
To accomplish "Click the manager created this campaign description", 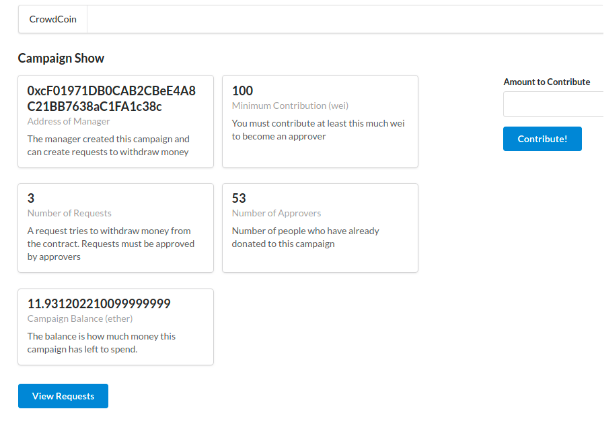I will 108,146.
